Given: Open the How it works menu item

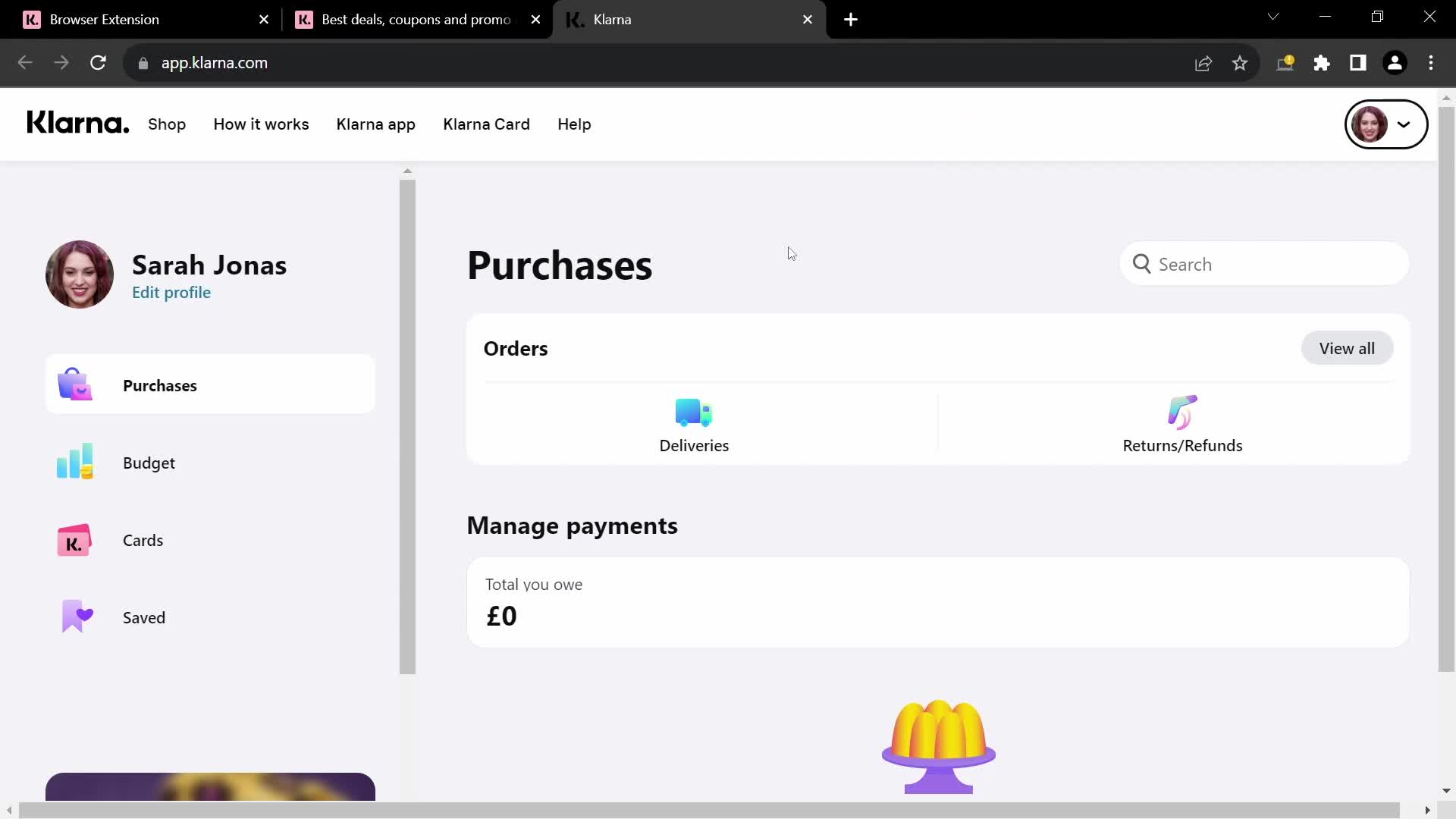Looking at the screenshot, I should pos(261,124).
